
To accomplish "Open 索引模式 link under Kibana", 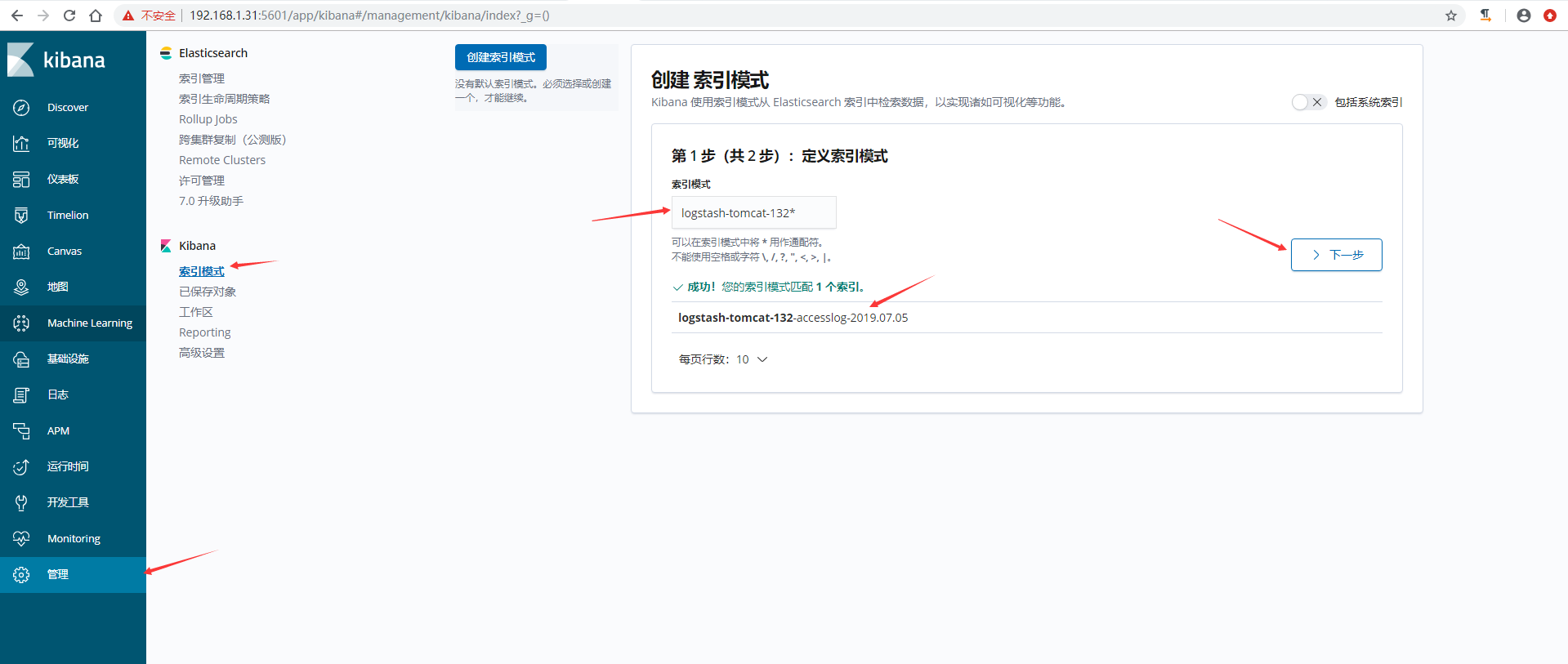I will [x=202, y=271].
